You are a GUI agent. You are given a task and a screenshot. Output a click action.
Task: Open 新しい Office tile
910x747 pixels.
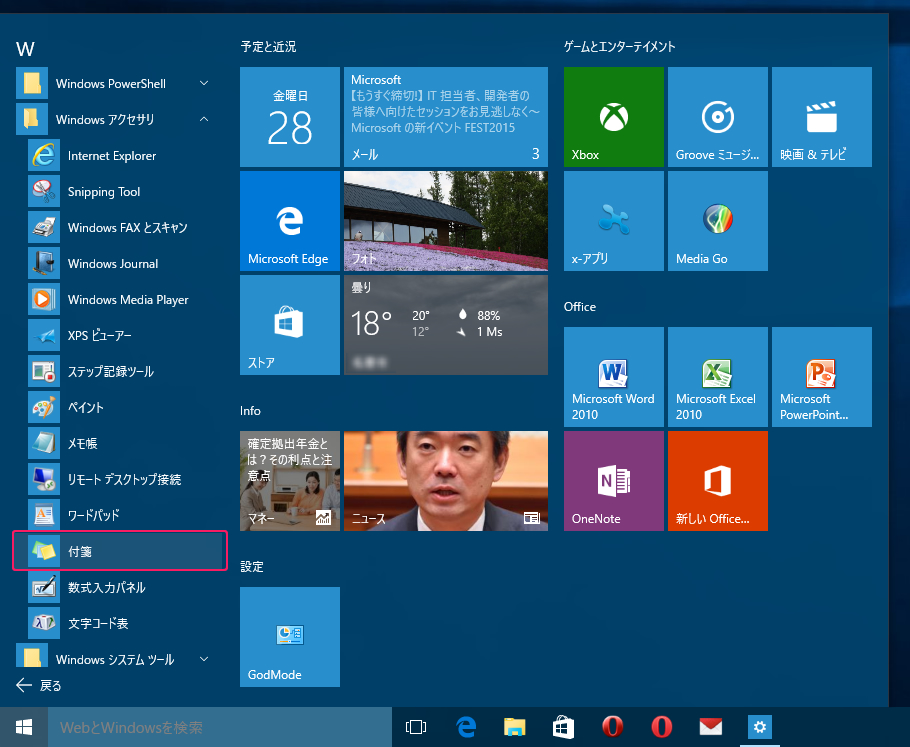(717, 481)
